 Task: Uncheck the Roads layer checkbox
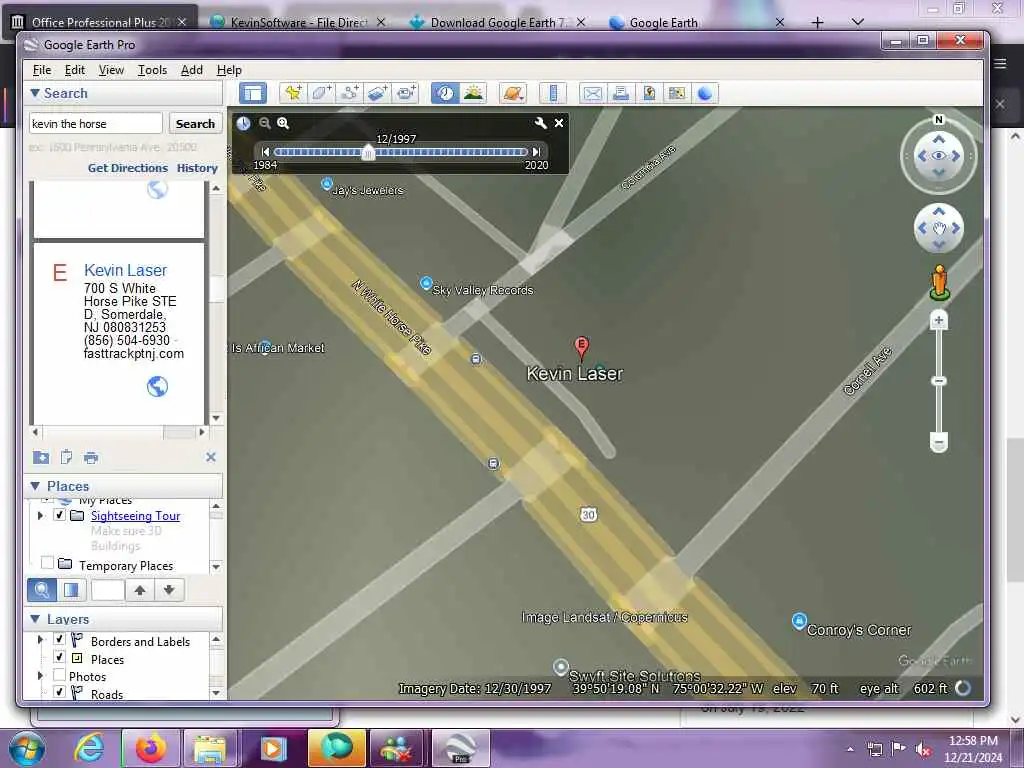(x=59, y=691)
